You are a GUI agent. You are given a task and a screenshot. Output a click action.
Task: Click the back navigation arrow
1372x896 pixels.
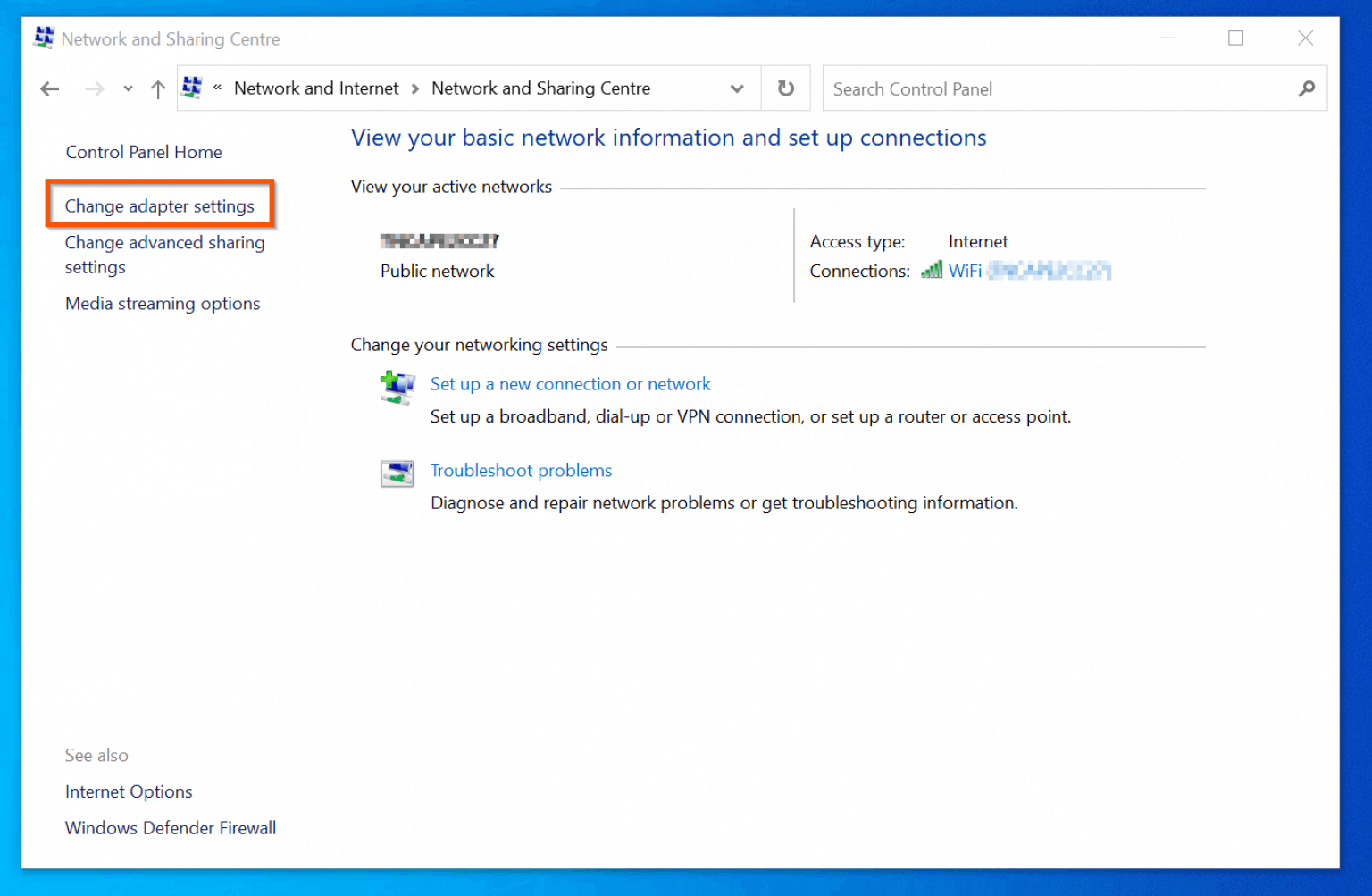(x=49, y=88)
